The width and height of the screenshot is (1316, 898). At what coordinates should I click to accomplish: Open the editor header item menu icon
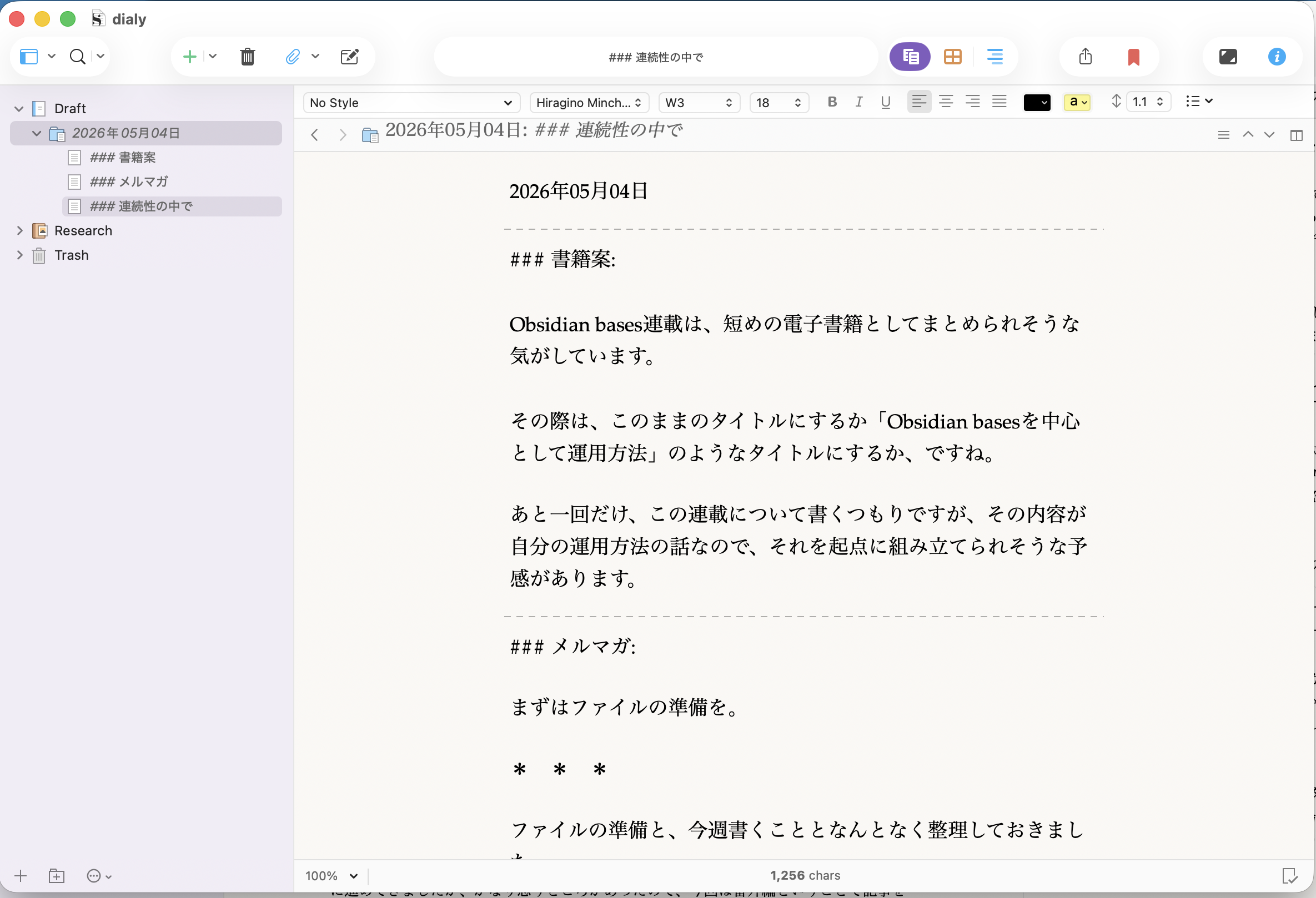tap(1224, 135)
